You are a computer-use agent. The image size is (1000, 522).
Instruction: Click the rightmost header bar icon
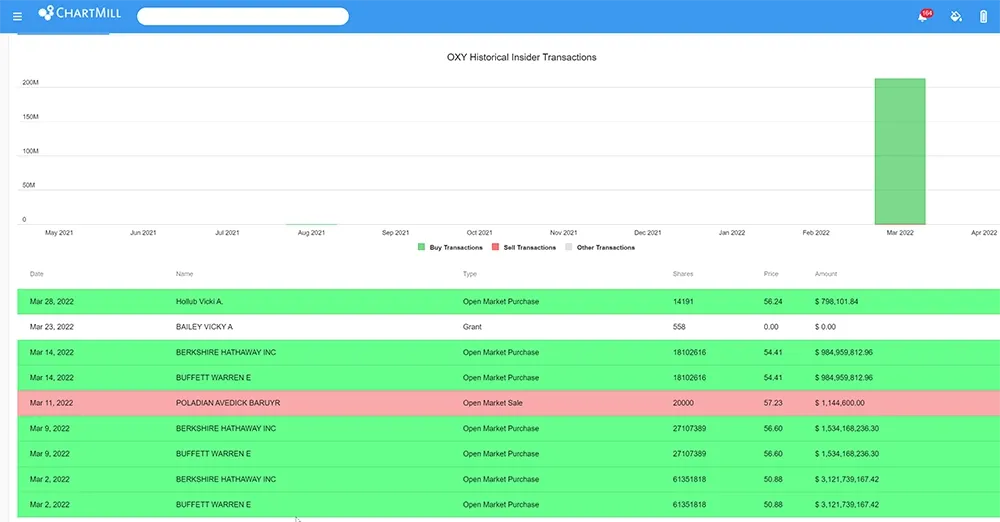(x=983, y=17)
